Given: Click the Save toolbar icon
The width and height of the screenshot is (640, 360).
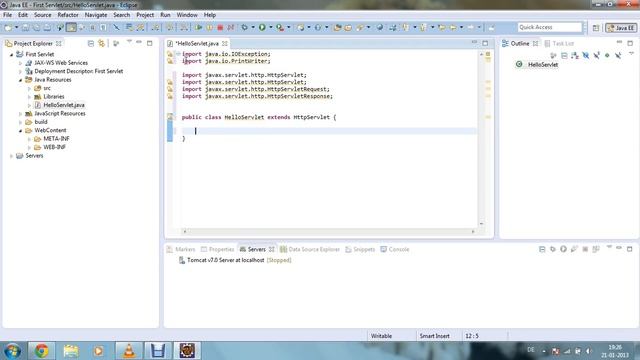Looking at the screenshot, I should (25, 27).
